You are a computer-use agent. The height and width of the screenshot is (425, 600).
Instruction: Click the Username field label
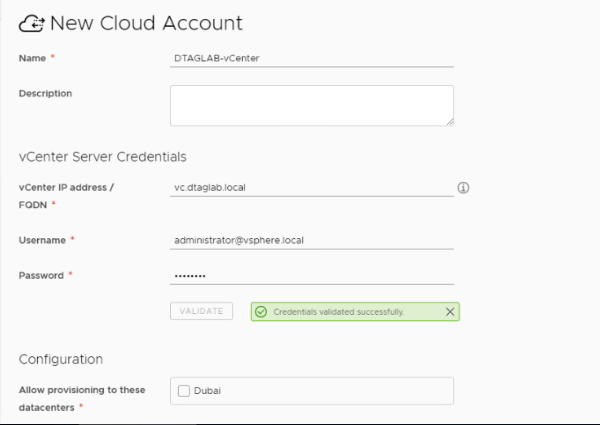pyautogui.click(x=43, y=240)
